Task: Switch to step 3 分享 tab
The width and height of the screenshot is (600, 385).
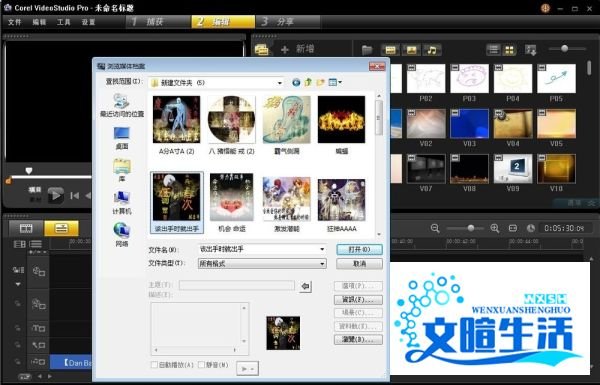Action: tap(288, 22)
